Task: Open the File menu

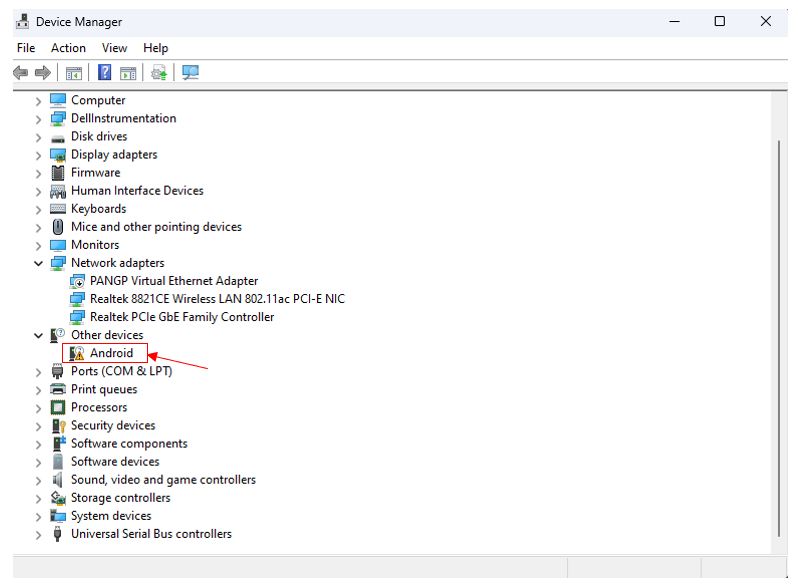Action: point(26,48)
